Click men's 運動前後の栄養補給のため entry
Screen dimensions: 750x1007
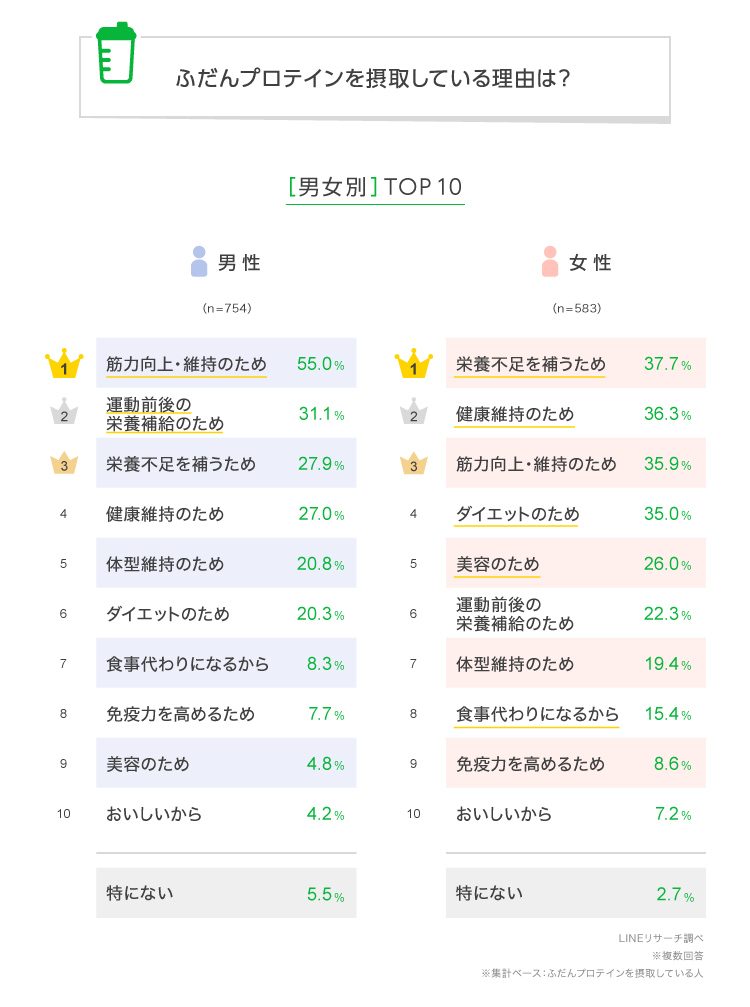(x=165, y=414)
